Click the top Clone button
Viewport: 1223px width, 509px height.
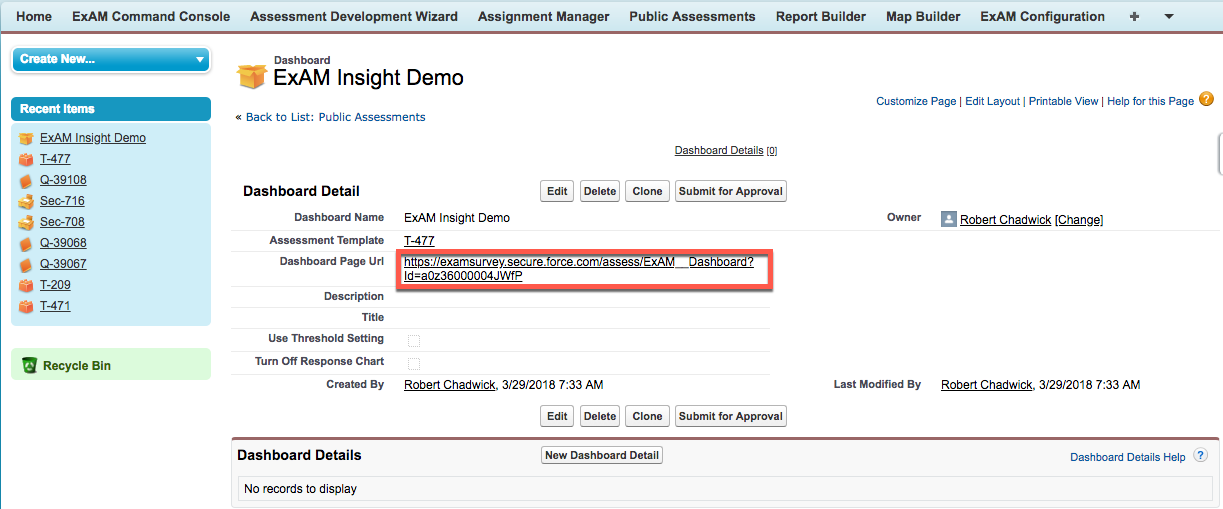(648, 191)
